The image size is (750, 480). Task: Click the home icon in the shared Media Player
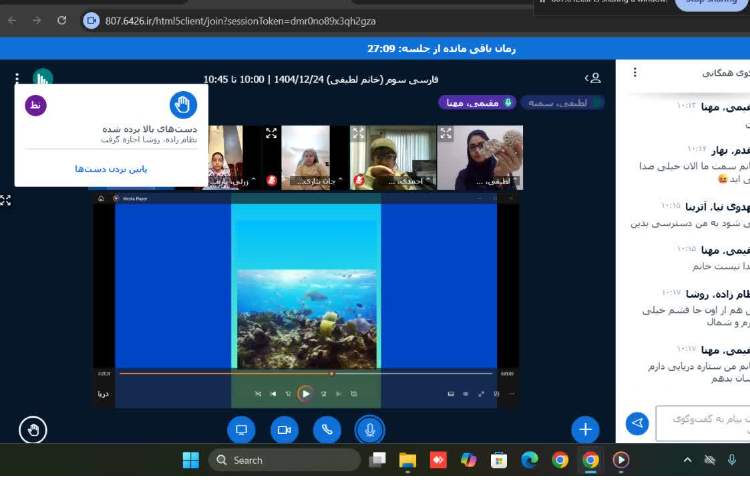point(101,198)
